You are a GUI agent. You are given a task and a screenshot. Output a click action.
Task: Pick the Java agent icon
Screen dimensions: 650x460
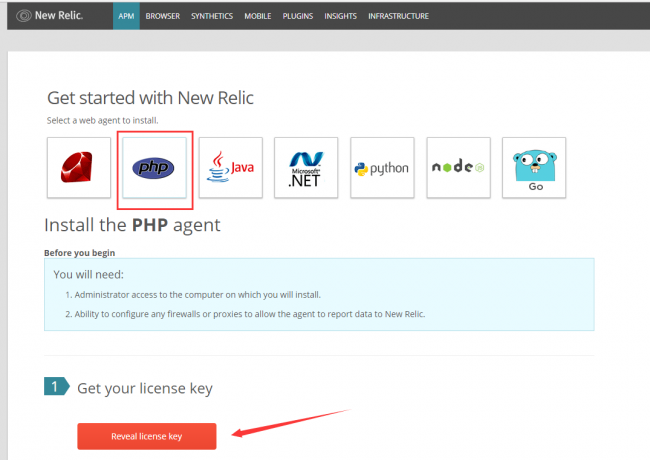click(x=230, y=168)
